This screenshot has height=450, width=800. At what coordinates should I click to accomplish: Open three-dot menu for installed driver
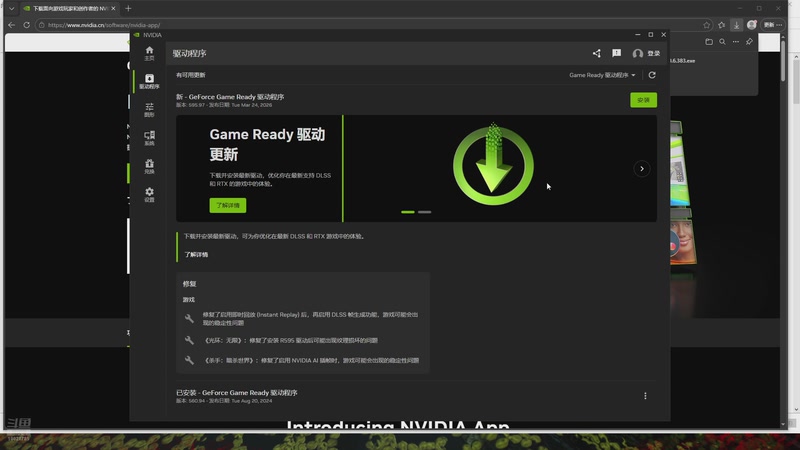(645, 396)
